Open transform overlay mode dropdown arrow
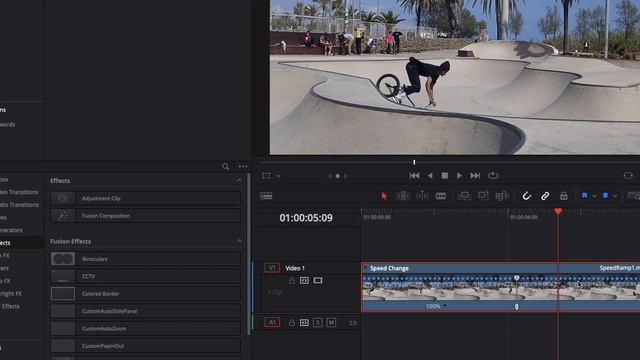Viewport: 640px width, 360px height. [x=278, y=176]
